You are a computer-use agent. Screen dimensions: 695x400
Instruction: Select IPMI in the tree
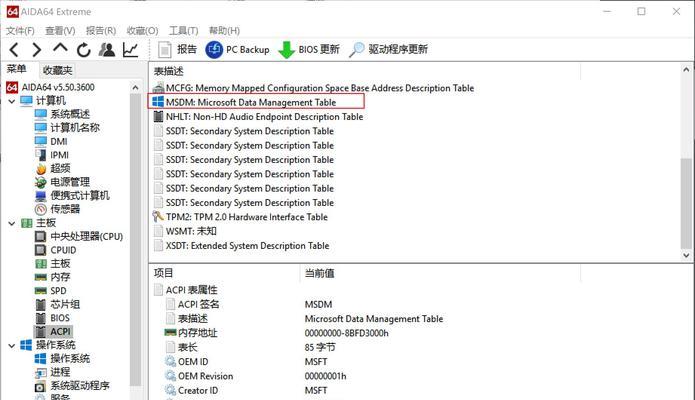52,155
